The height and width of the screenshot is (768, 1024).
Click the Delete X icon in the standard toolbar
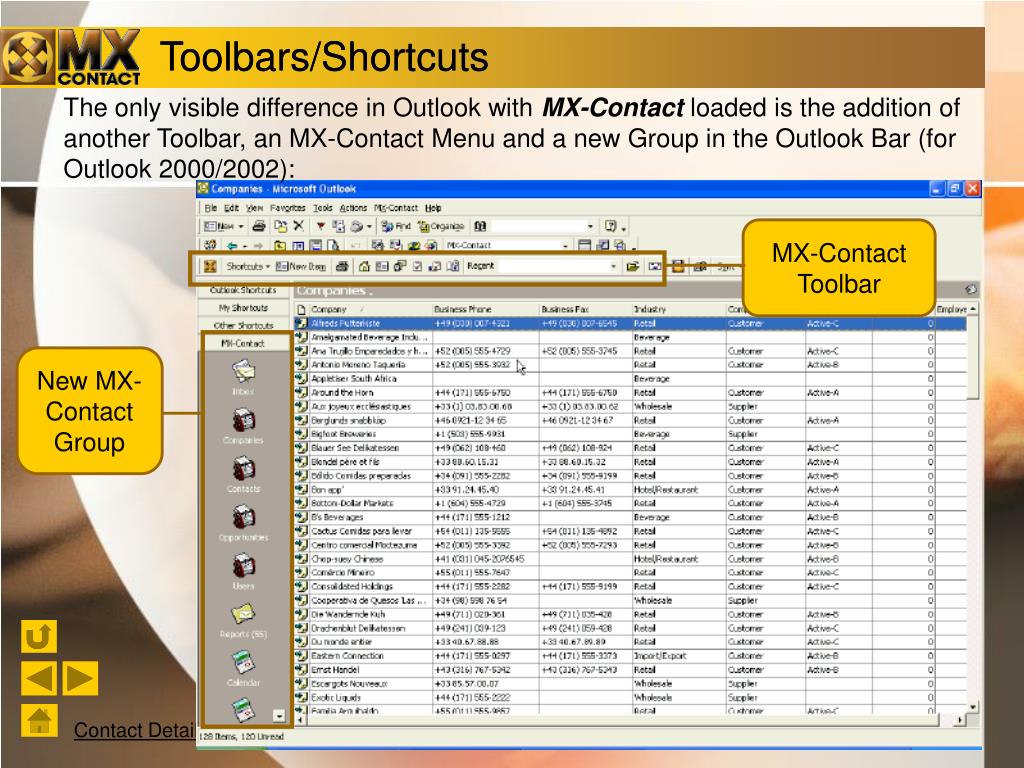[298, 226]
